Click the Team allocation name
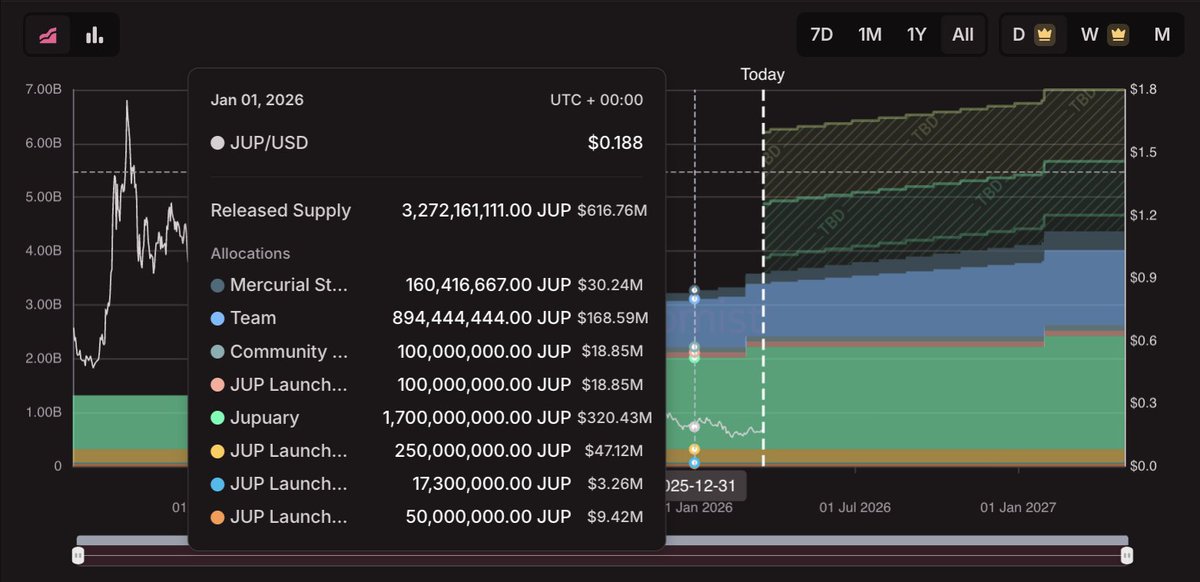Image resolution: width=1200 pixels, height=582 pixels. pos(253,318)
